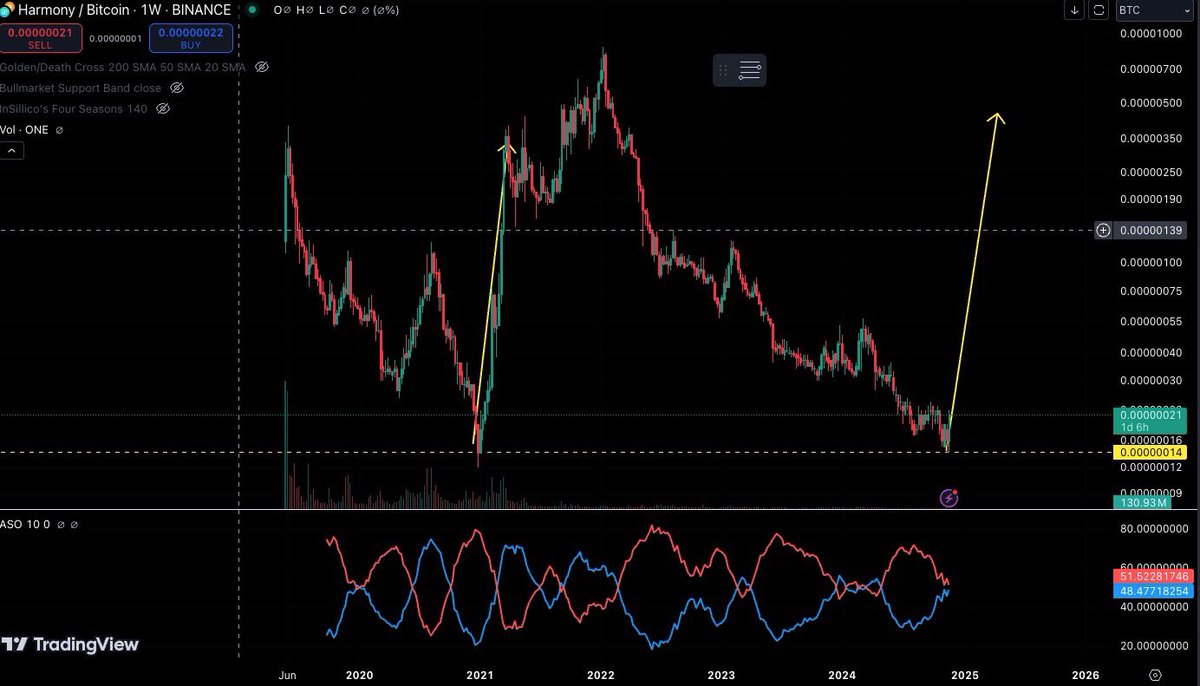The height and width of the screenshot is (686, 1200).
Task: Click price axis level 0.00000030
Action: [x=1150, y=381]
